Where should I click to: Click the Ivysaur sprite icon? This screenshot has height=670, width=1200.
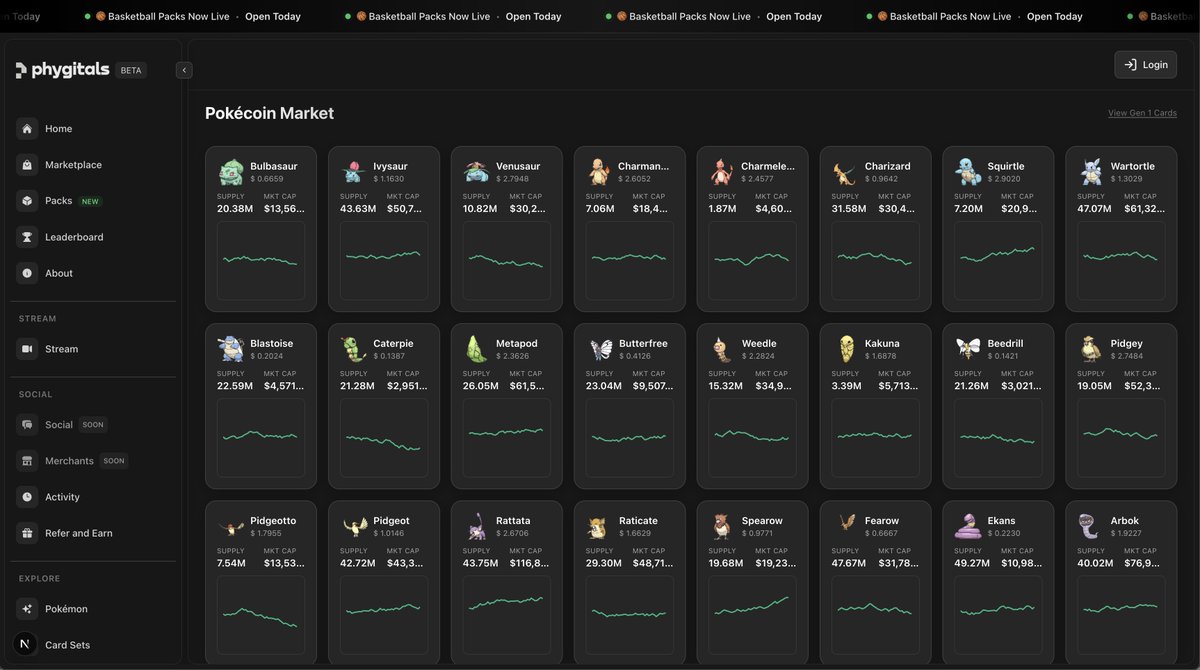[354, 172]
